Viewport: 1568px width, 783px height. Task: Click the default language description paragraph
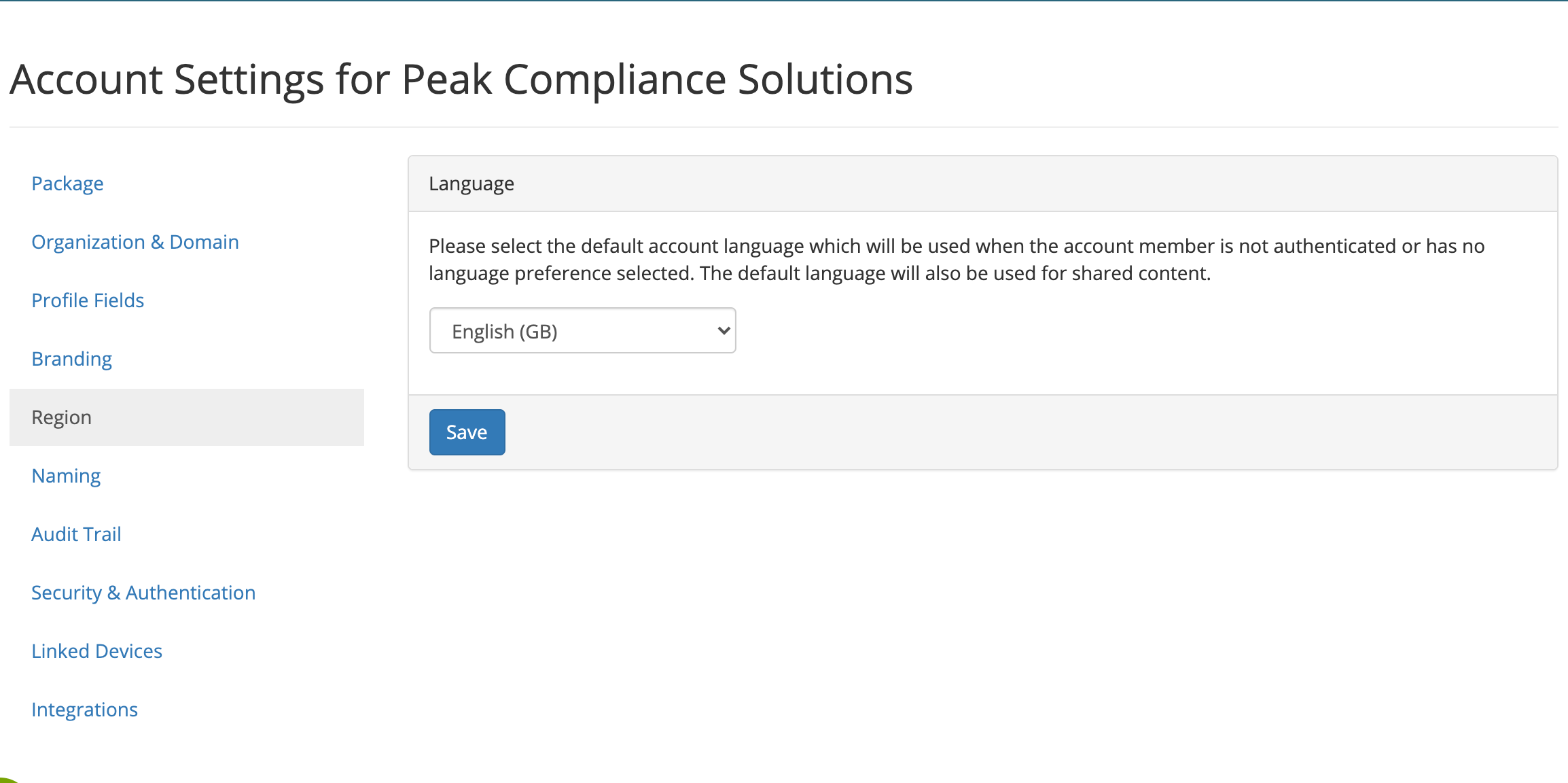click(x=957, y=260)
